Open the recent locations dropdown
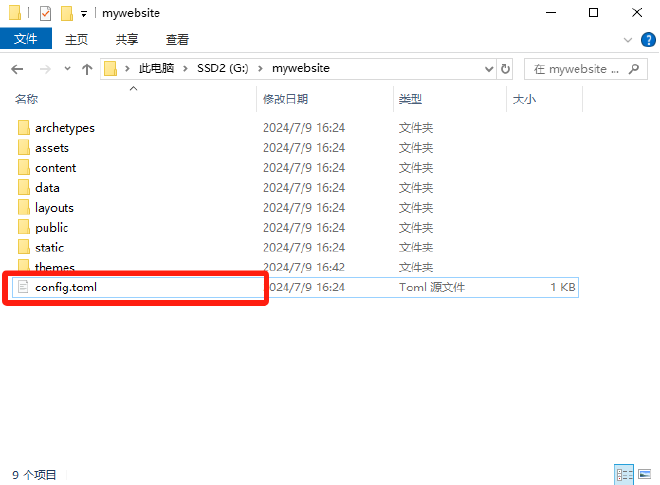Viewport: 660px width, 485px height. point(67,69)
